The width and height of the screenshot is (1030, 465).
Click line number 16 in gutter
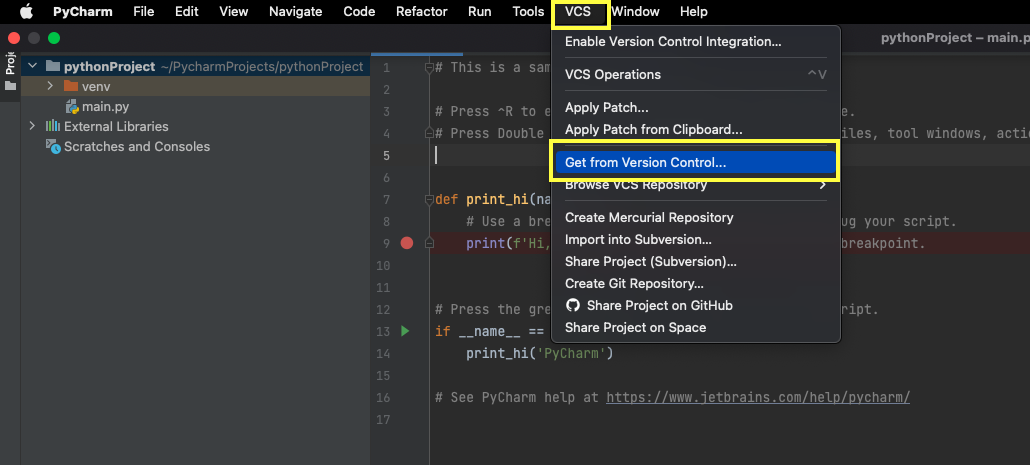click(383, 397)
